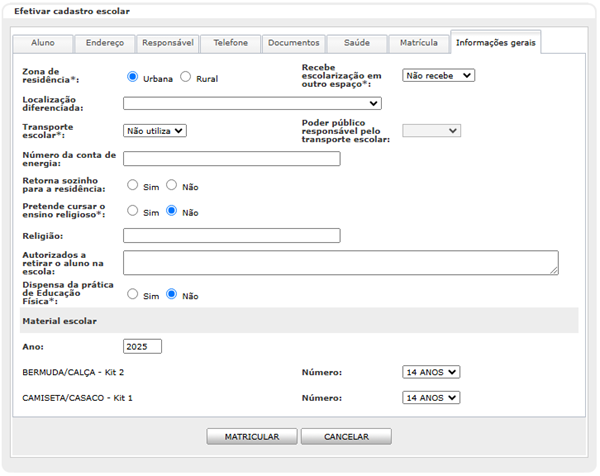Click the Autorizados a retirar o aluno textarea

coord(340,262)
